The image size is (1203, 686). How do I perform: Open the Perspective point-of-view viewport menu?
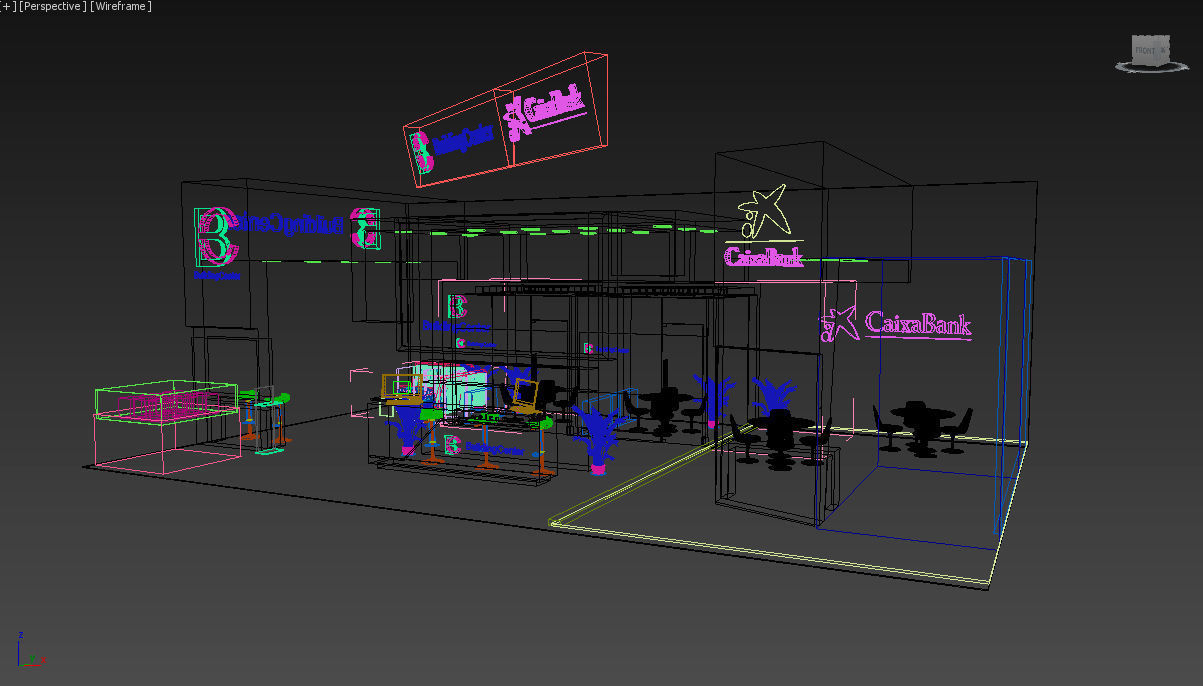[x=52, y=7]
